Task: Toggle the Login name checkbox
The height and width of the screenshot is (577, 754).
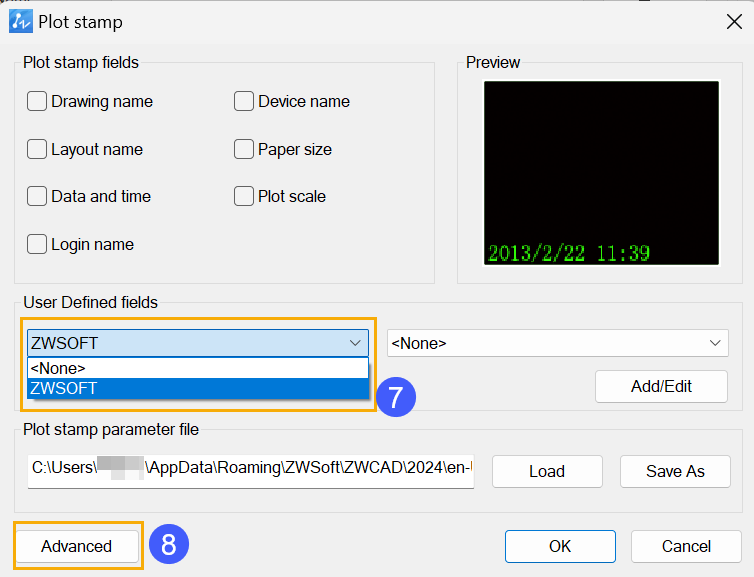Action: pyautogui.click(x=37, y=244)
